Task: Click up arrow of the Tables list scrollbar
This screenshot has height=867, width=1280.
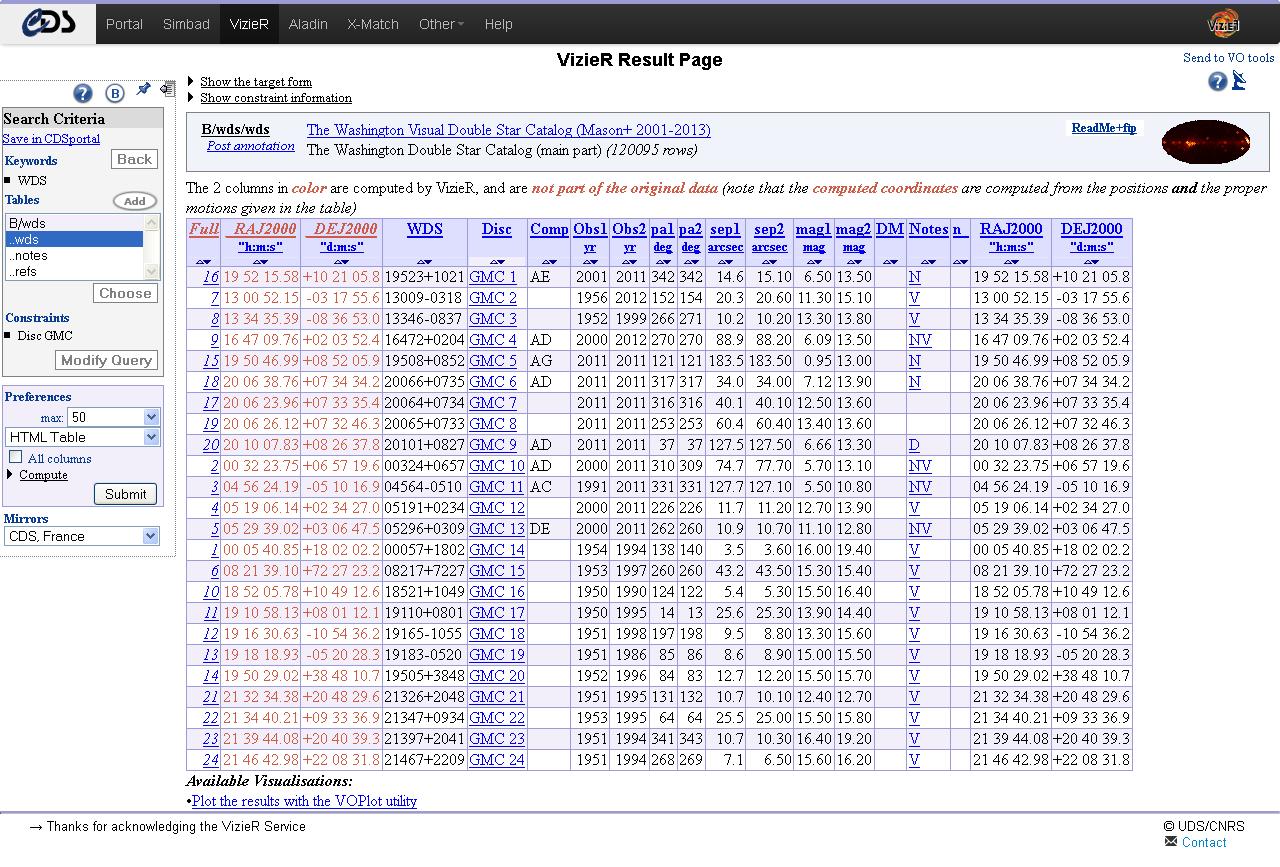Action: [x=153, y=221]
